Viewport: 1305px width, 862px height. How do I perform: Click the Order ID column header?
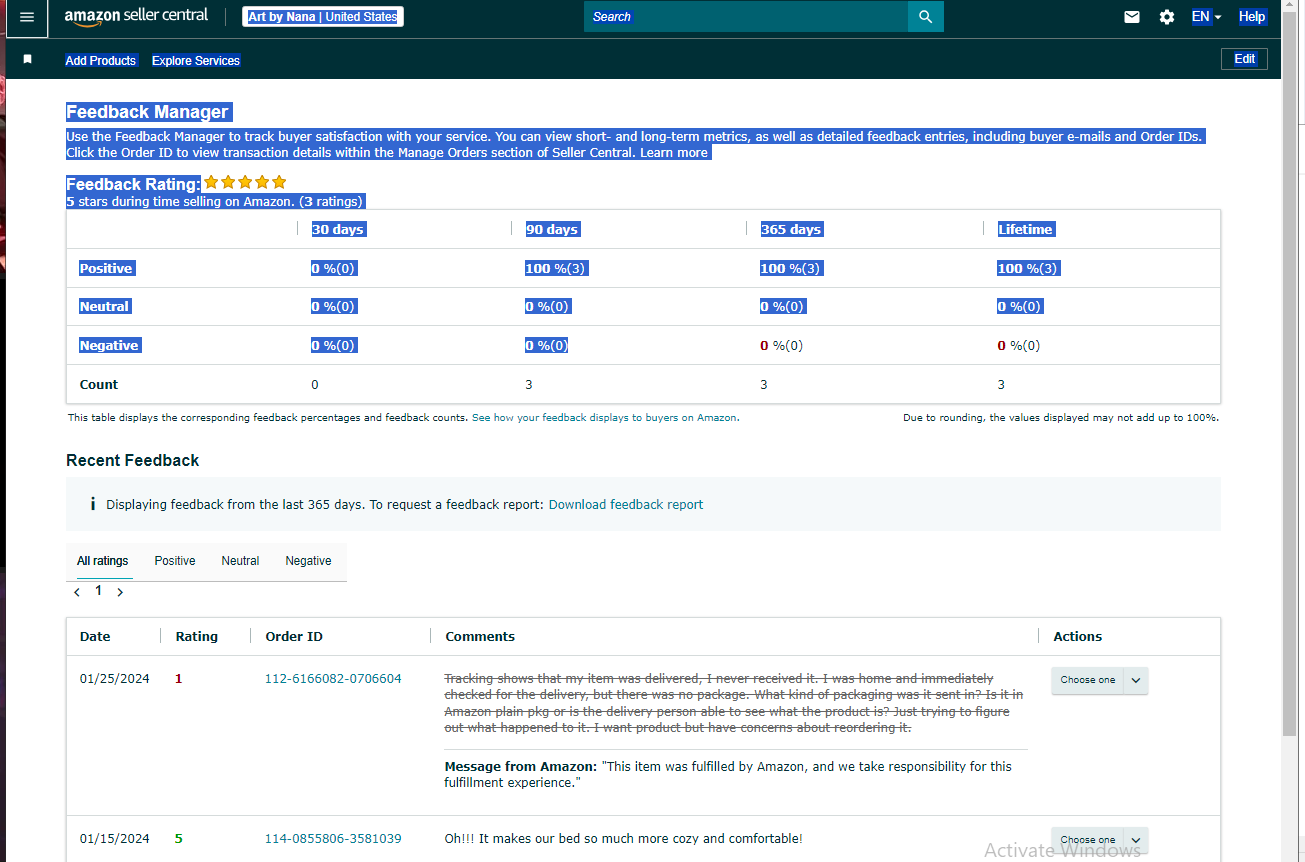click(x=294, y=636)
